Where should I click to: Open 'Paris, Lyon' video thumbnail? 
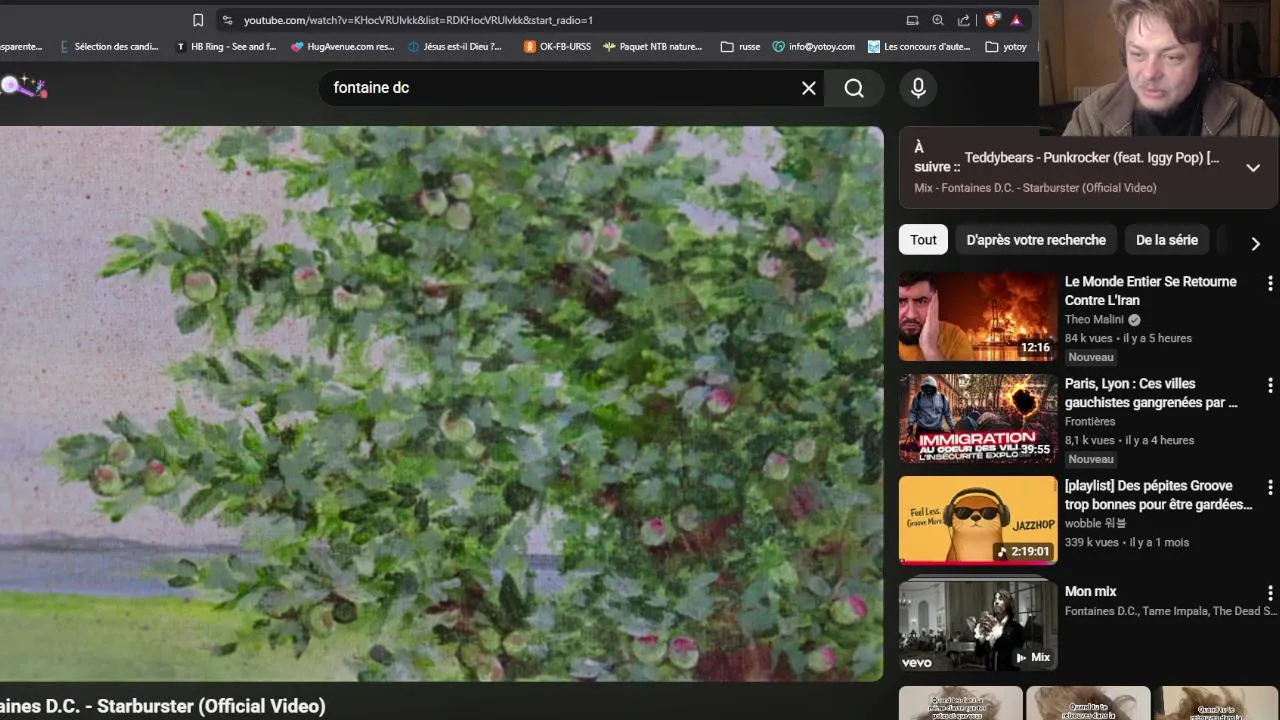tap(978, 418)
